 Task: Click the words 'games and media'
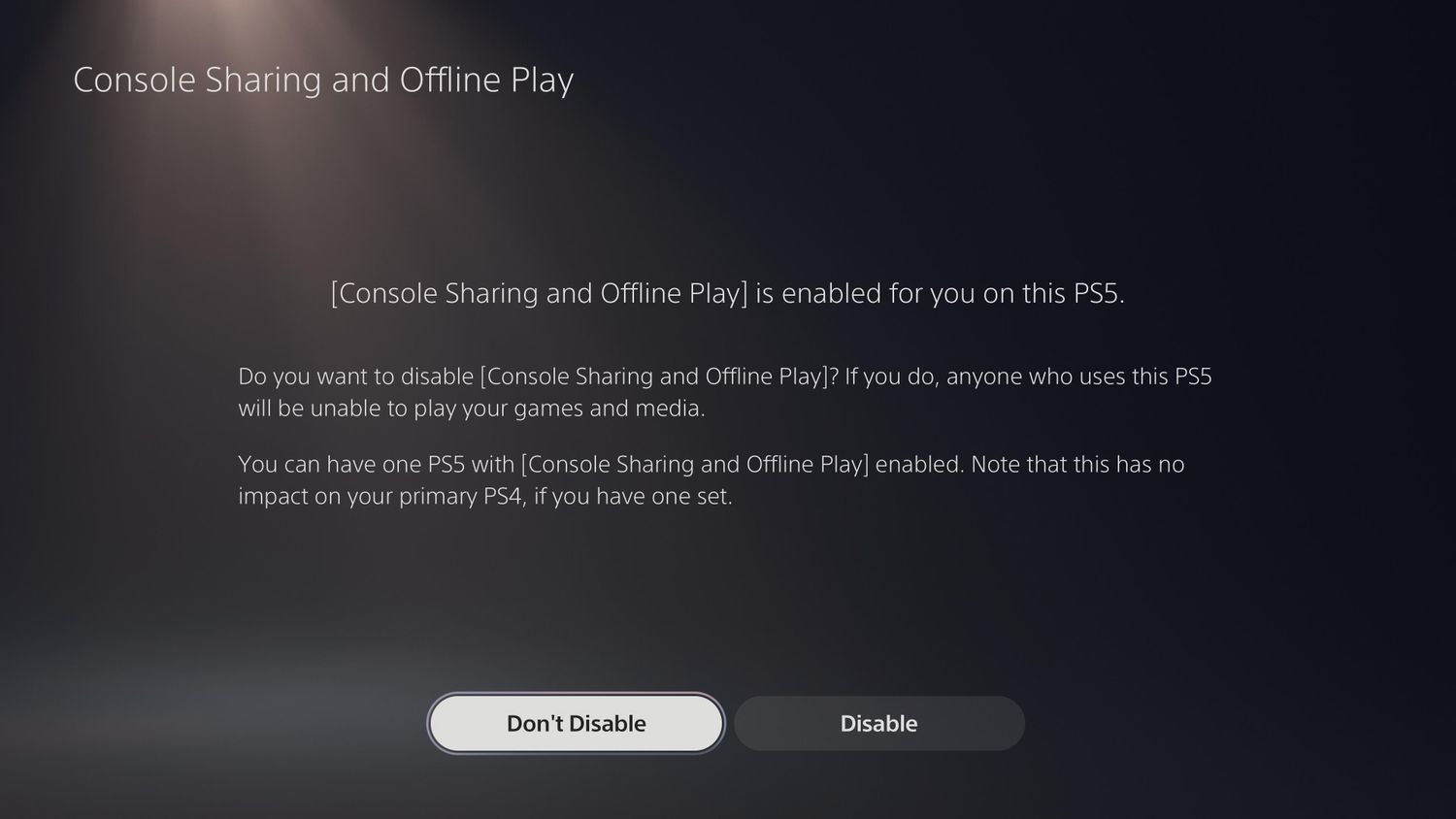[x=610, y=409]
